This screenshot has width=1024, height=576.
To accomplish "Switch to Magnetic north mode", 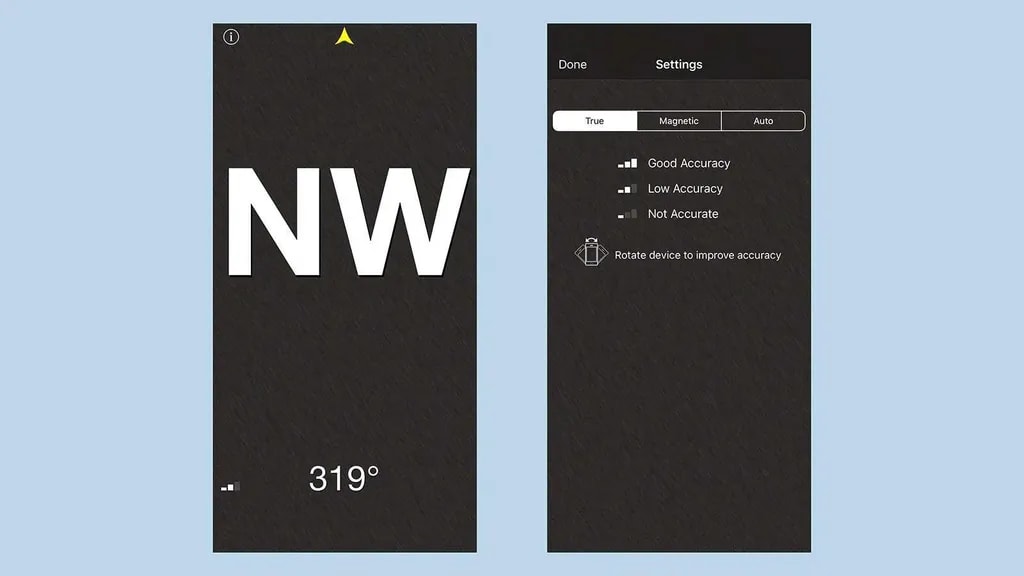I will coord(679,121).
